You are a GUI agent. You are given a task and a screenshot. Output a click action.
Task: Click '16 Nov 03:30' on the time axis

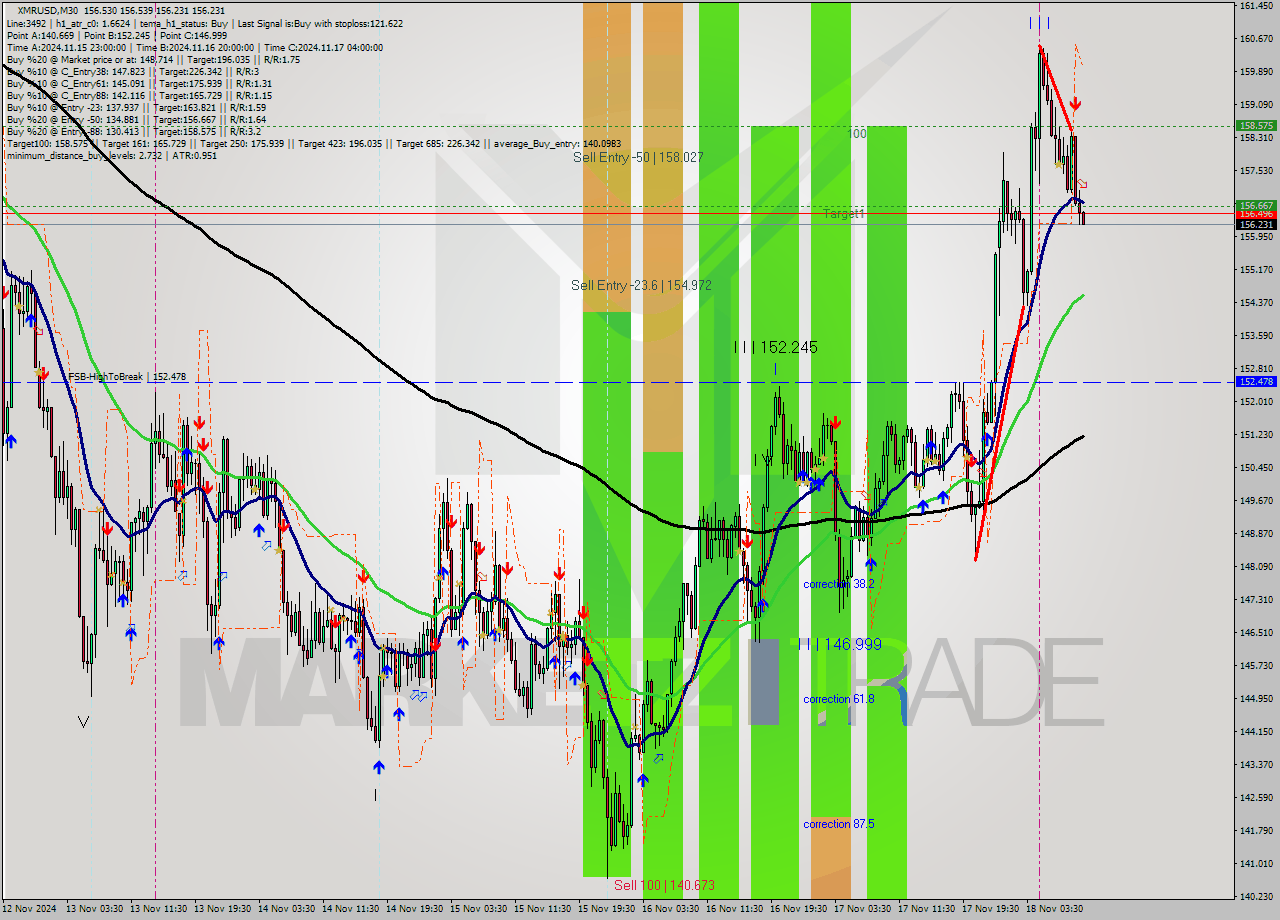(x=671, y=910)
